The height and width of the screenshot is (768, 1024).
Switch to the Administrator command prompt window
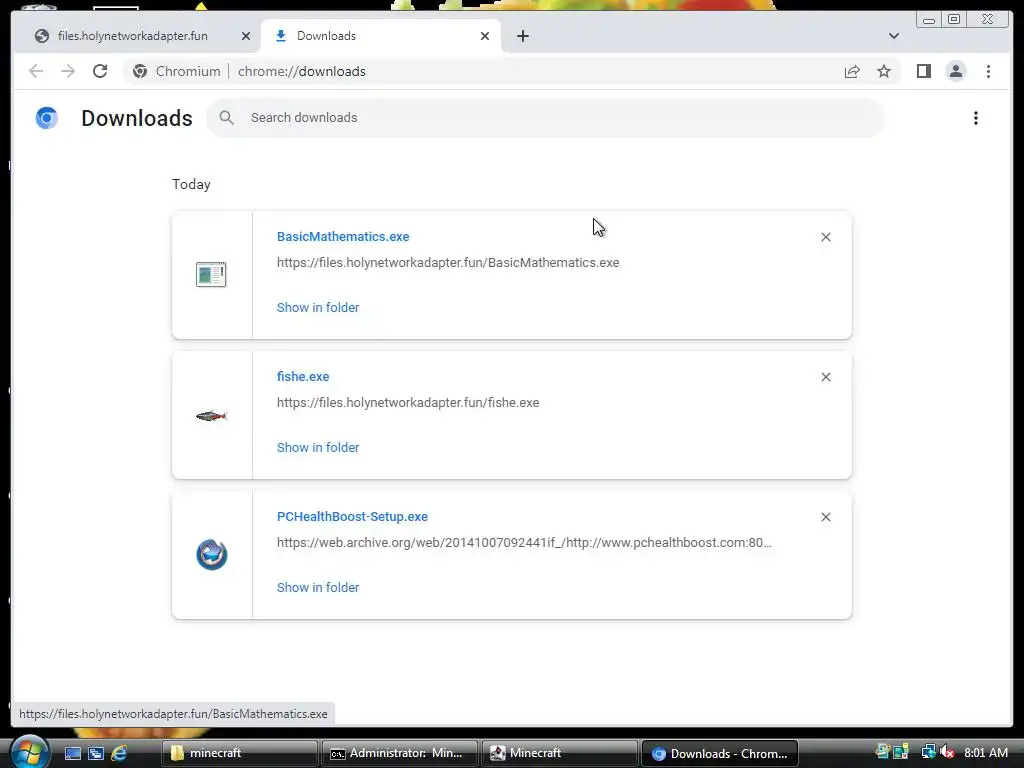399,753
